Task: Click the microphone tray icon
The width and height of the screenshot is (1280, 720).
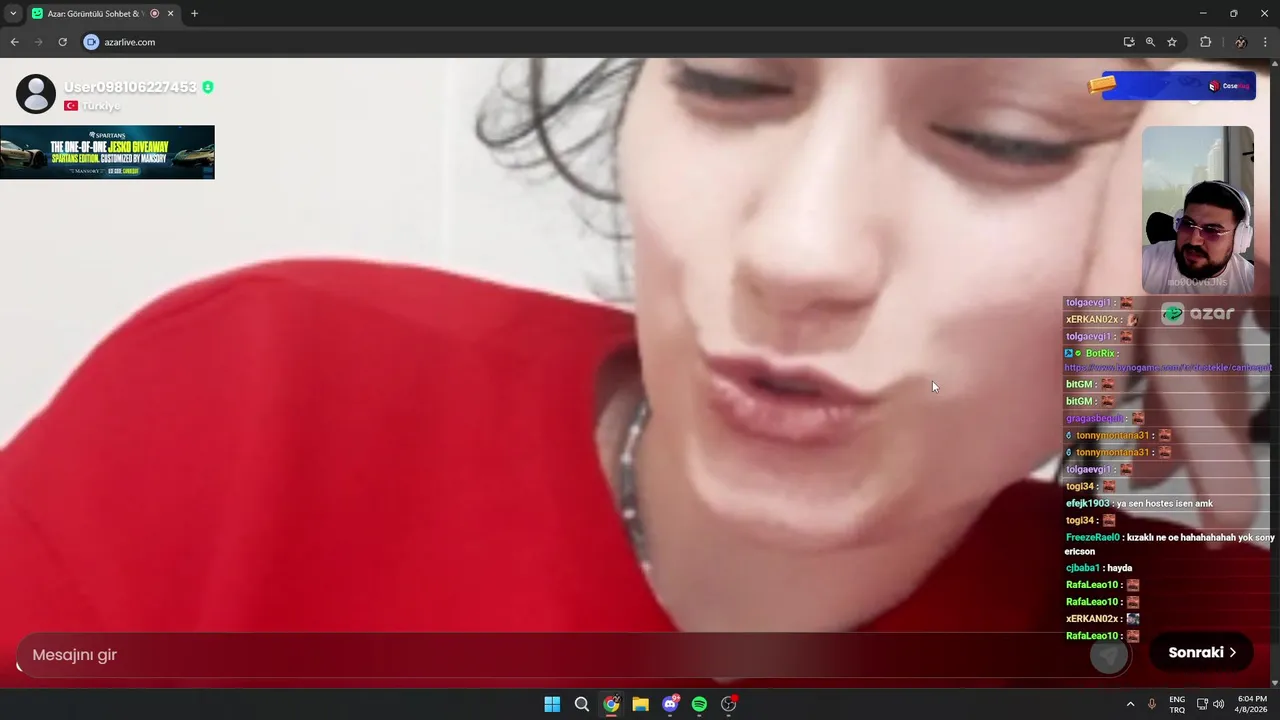Action: (1152, 704)
